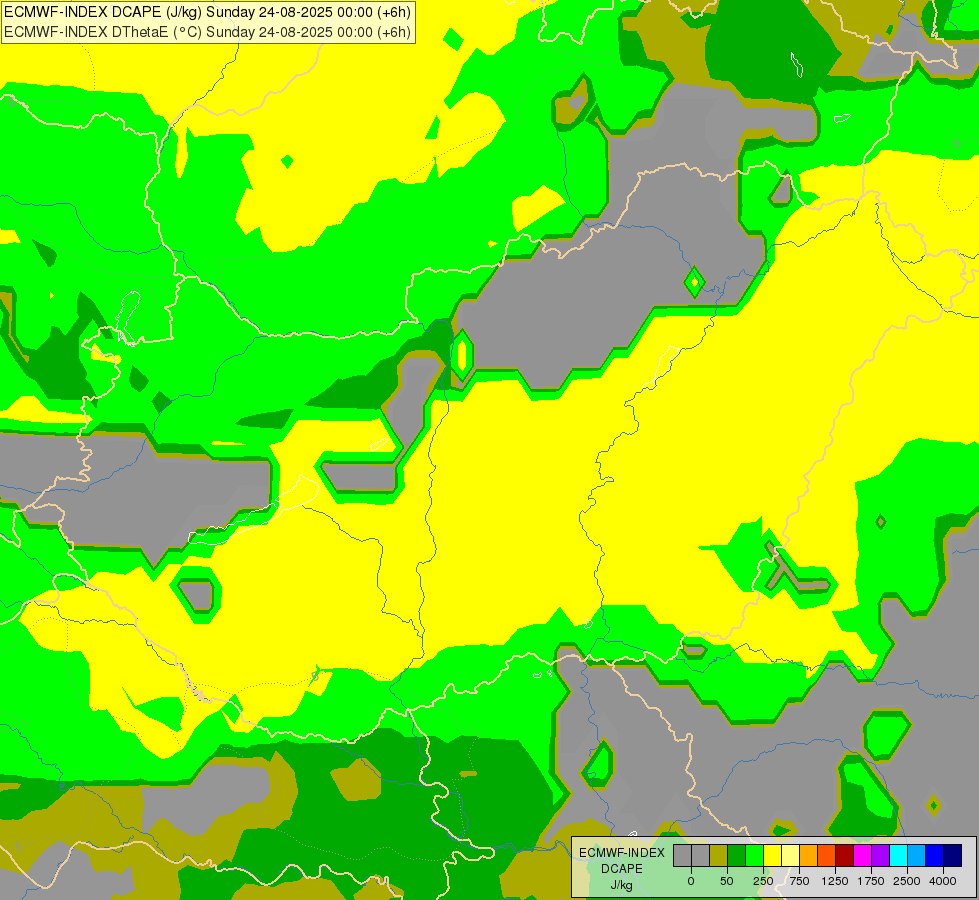Viewport: 979px width, 900px height.
Task: Click the legend label DCAPE
Action: click(x=622, y=869)
